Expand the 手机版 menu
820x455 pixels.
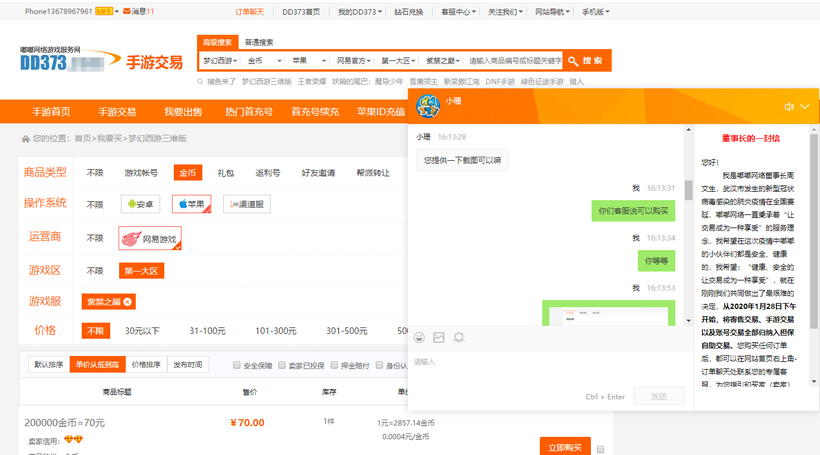596,12
